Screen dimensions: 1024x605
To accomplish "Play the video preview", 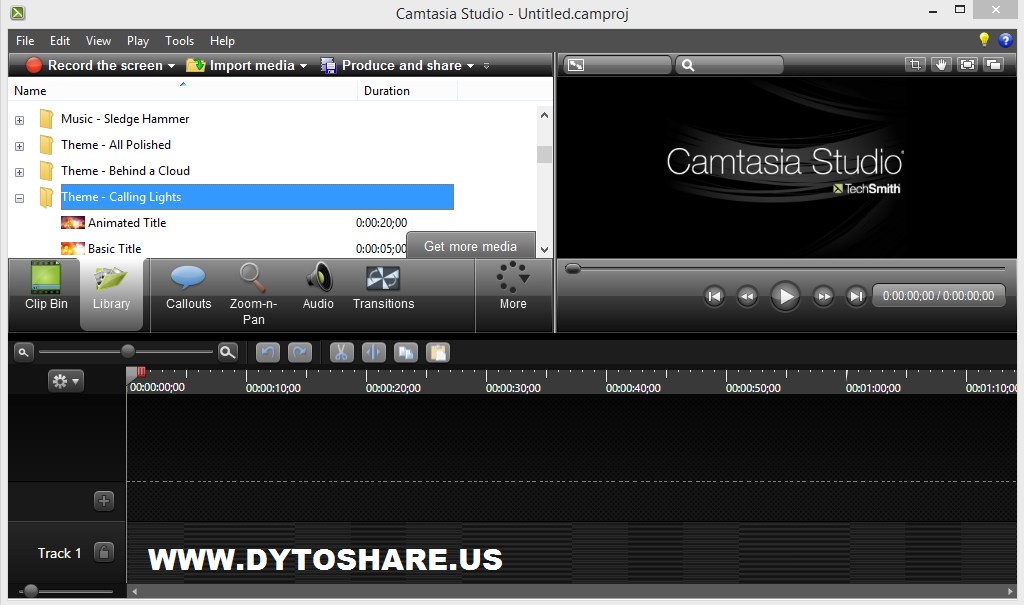I will tap(785, 296).
